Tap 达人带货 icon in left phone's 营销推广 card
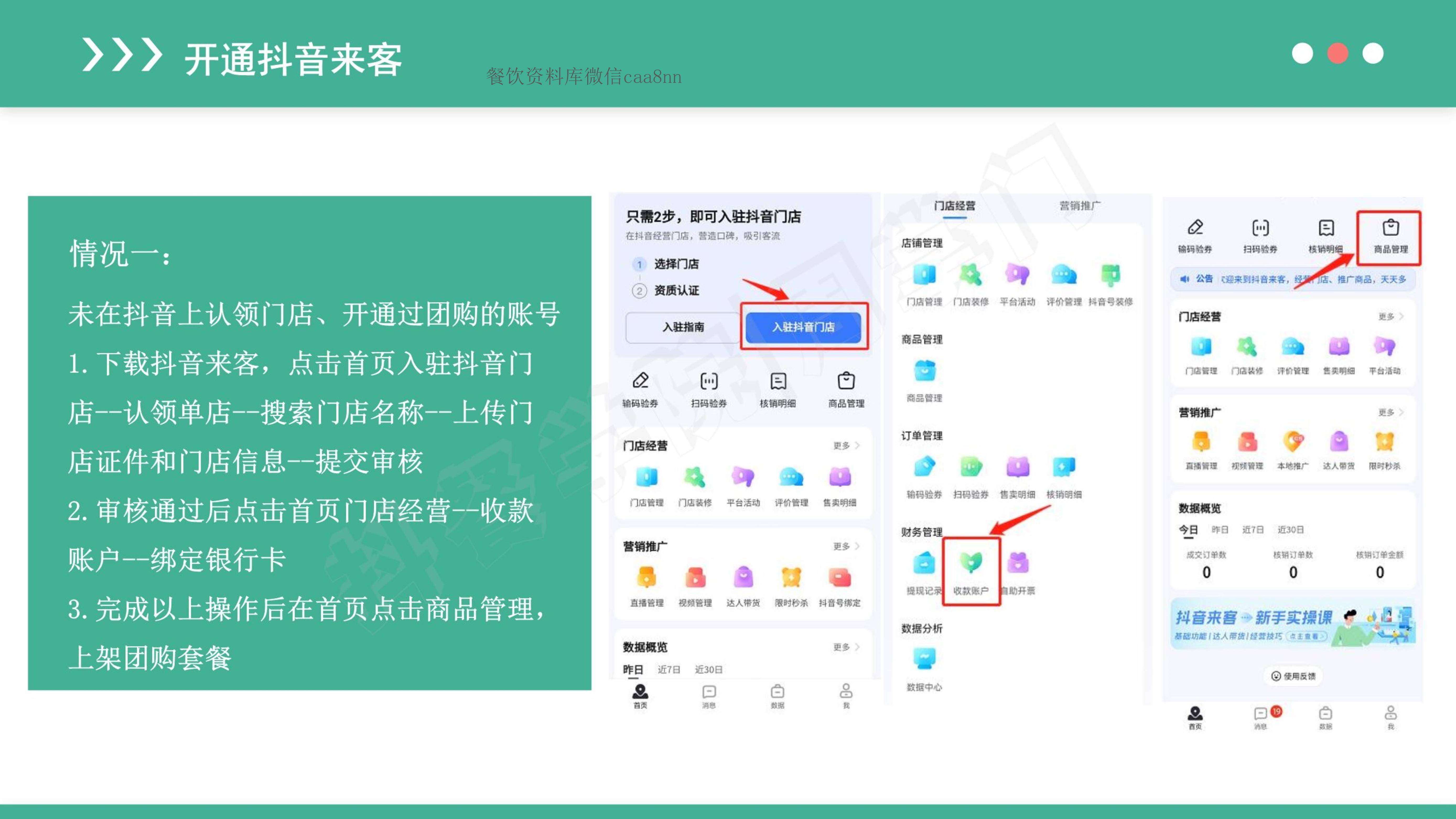 (743, 578)
